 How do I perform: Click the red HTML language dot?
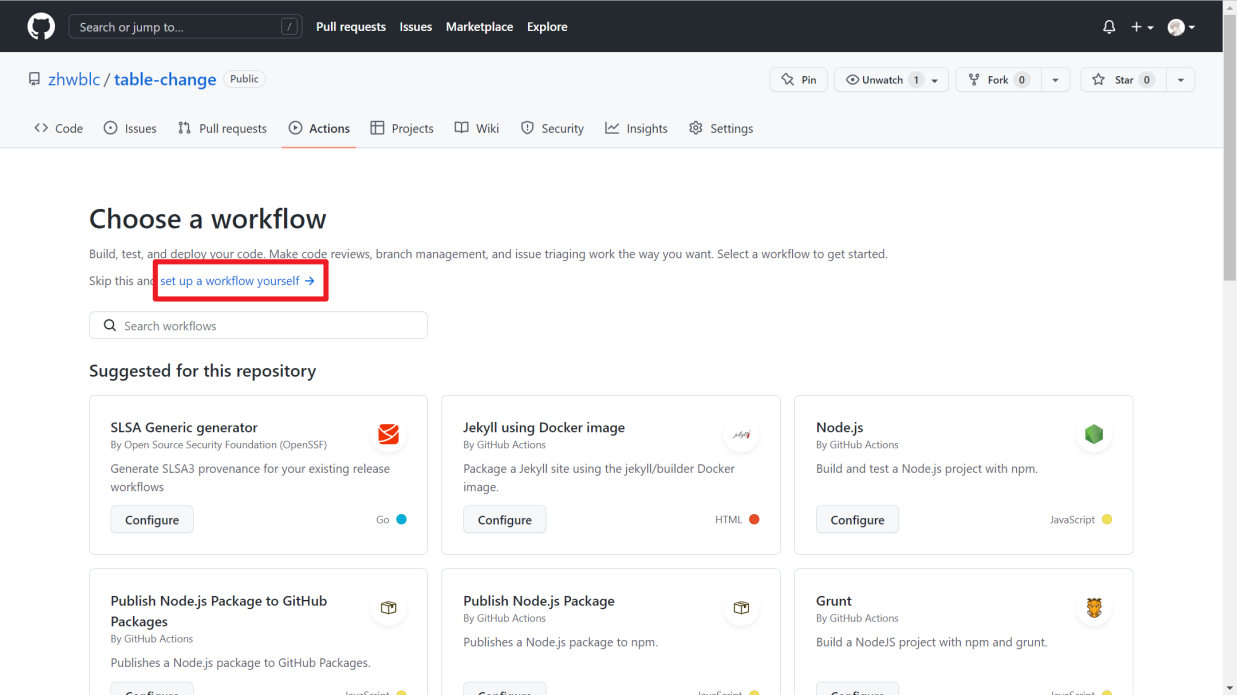(x=754, y=519)
